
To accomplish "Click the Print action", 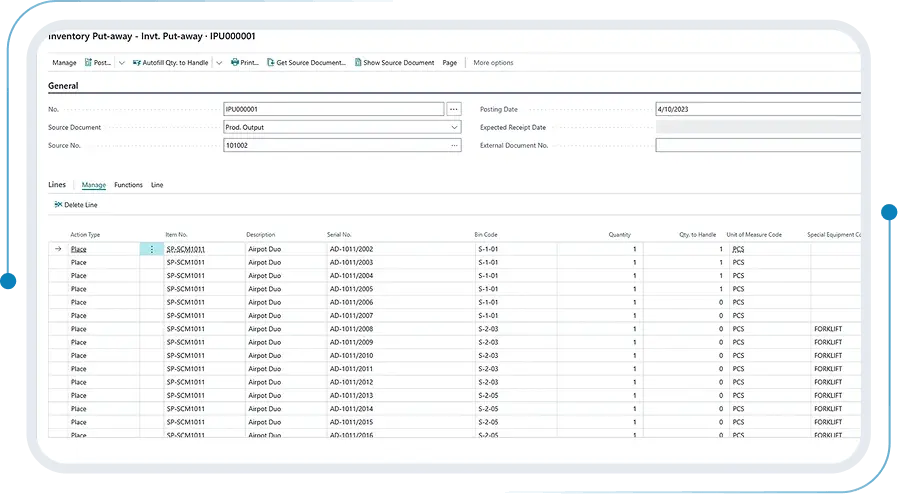I will 245,63.
